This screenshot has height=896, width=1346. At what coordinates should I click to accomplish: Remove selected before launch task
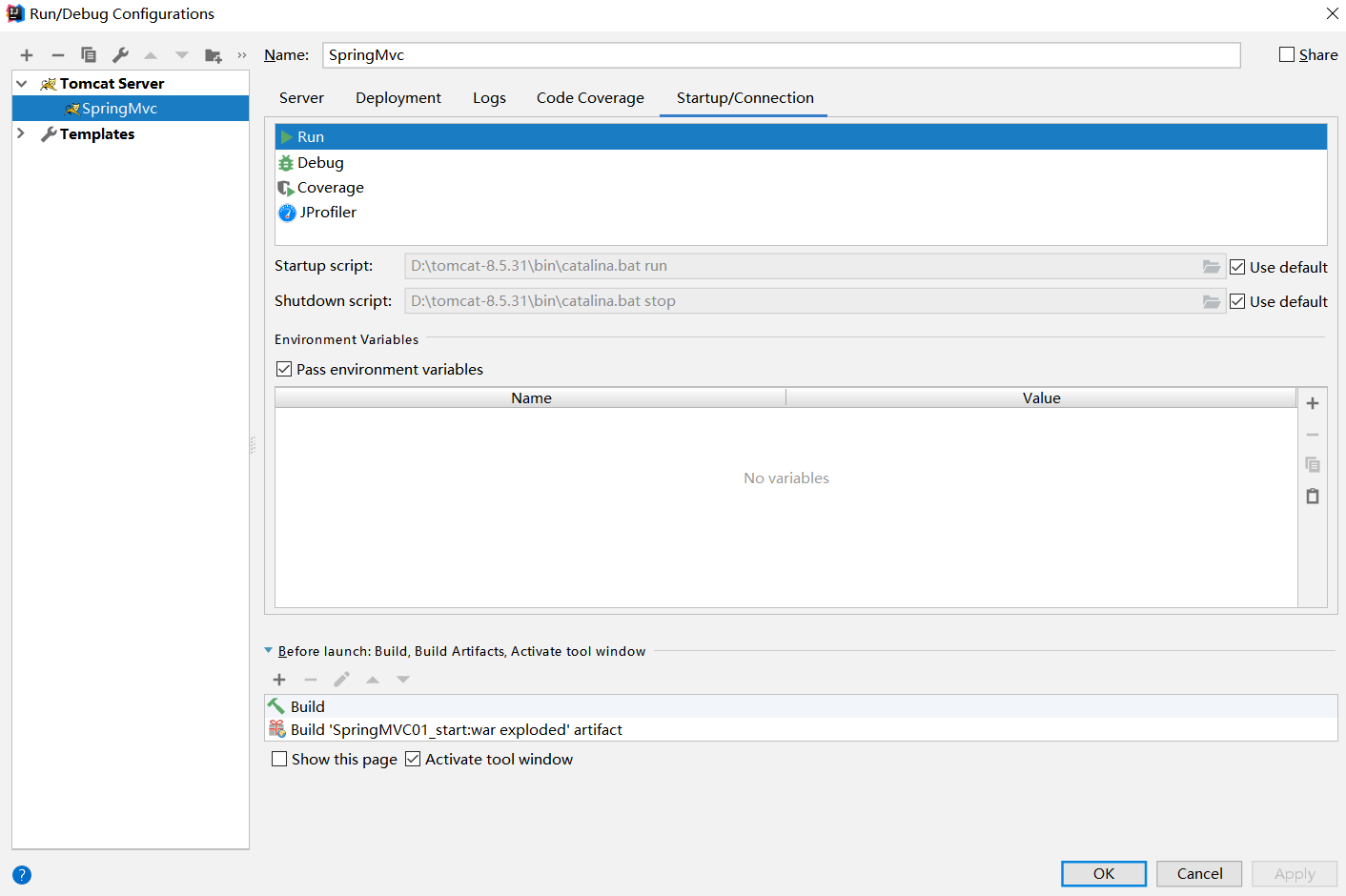point(311,680)
